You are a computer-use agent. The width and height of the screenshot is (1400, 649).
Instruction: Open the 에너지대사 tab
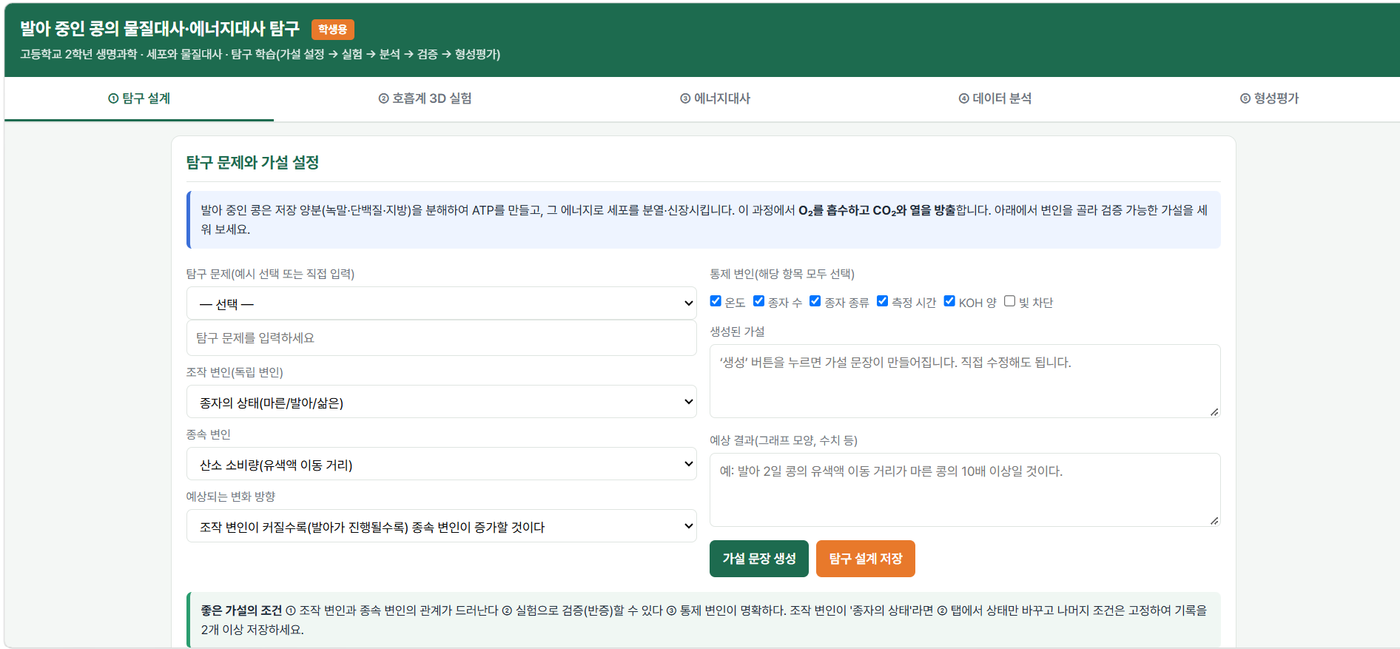[715, 98]
